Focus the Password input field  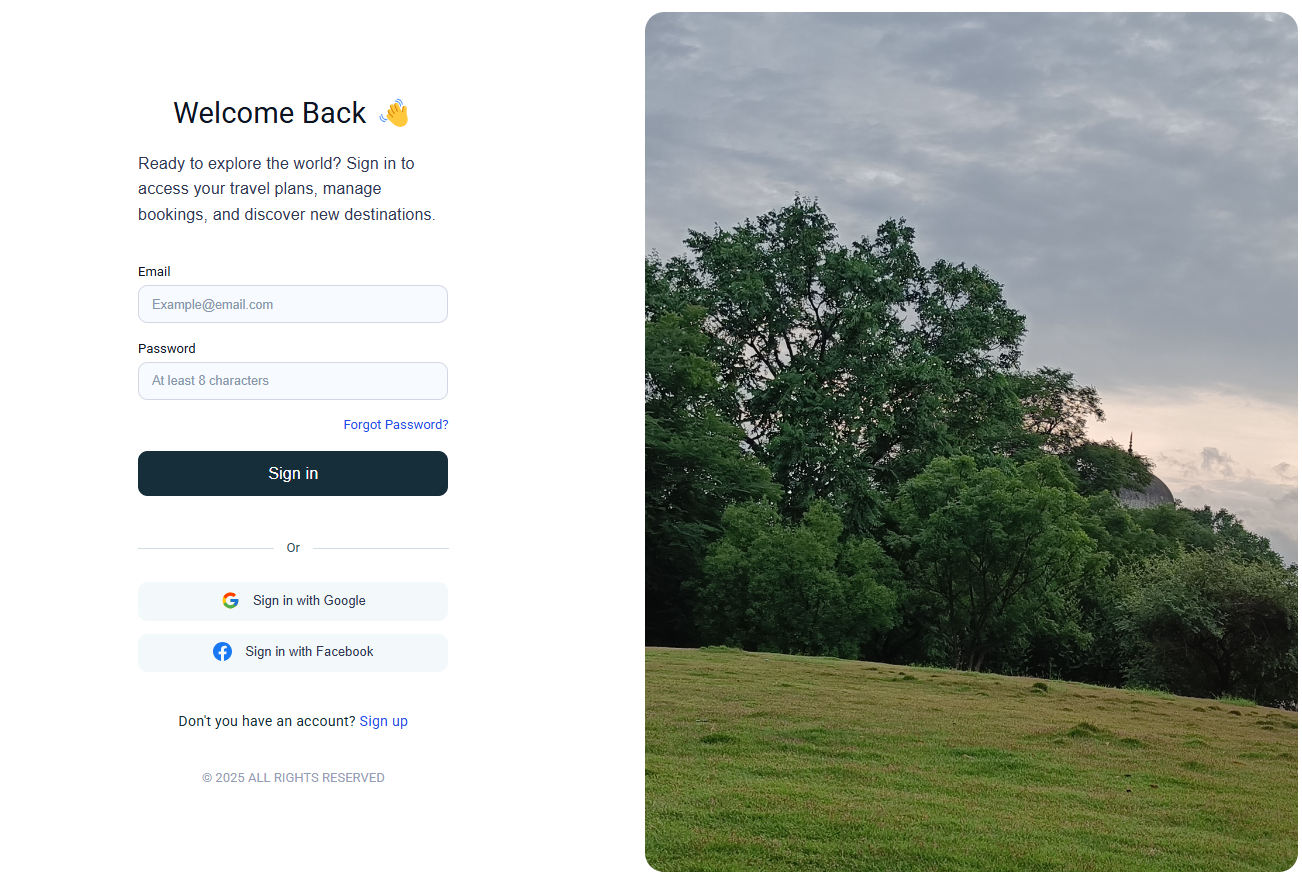[293, 381]
